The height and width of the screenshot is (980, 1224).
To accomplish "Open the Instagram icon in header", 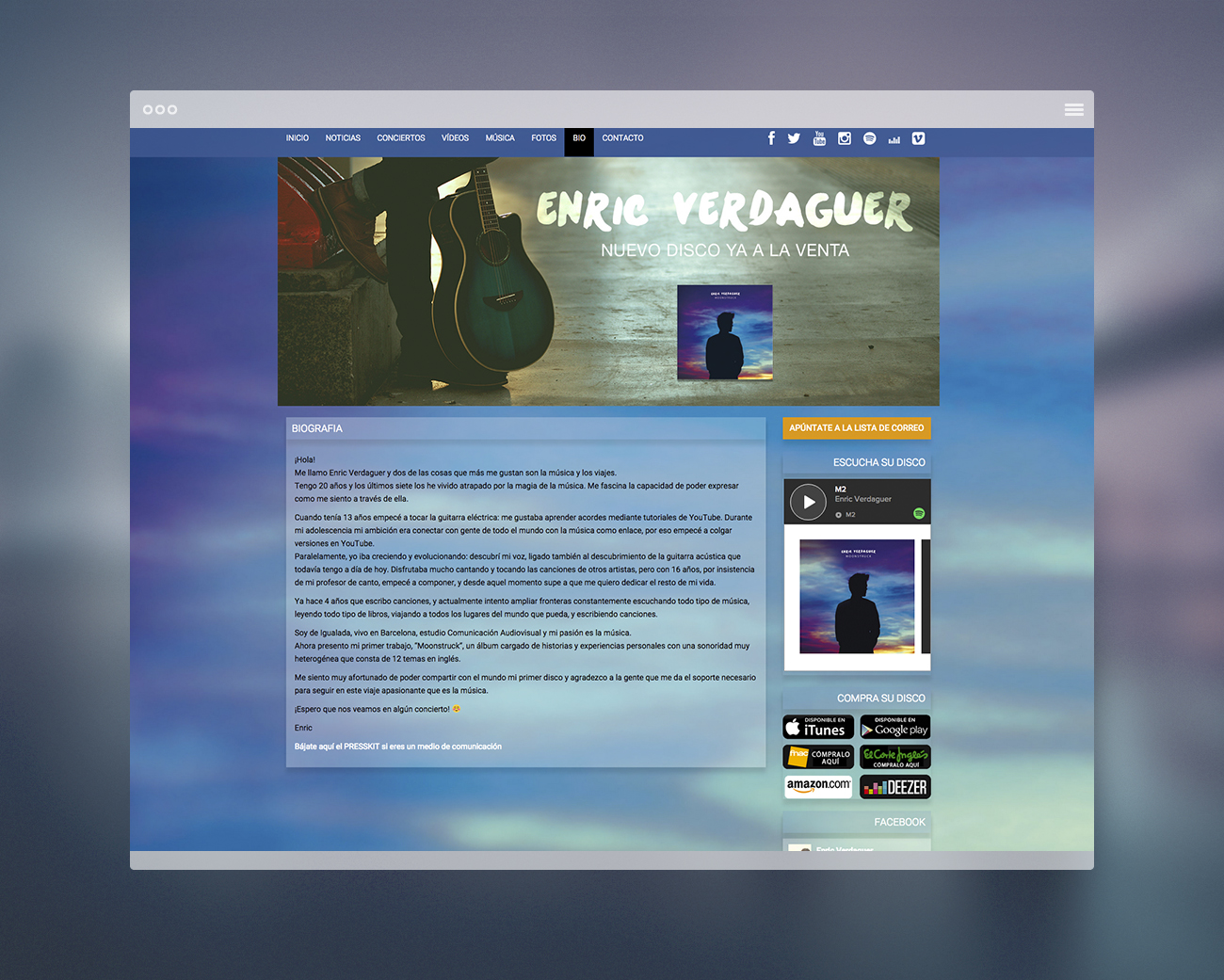I will (x=845, y=138).
